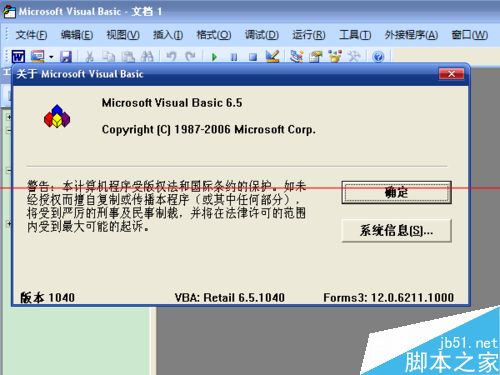This screenshot has height=375, width=500.
Task: Open the Properties Window icon
Action: [316, 56]
